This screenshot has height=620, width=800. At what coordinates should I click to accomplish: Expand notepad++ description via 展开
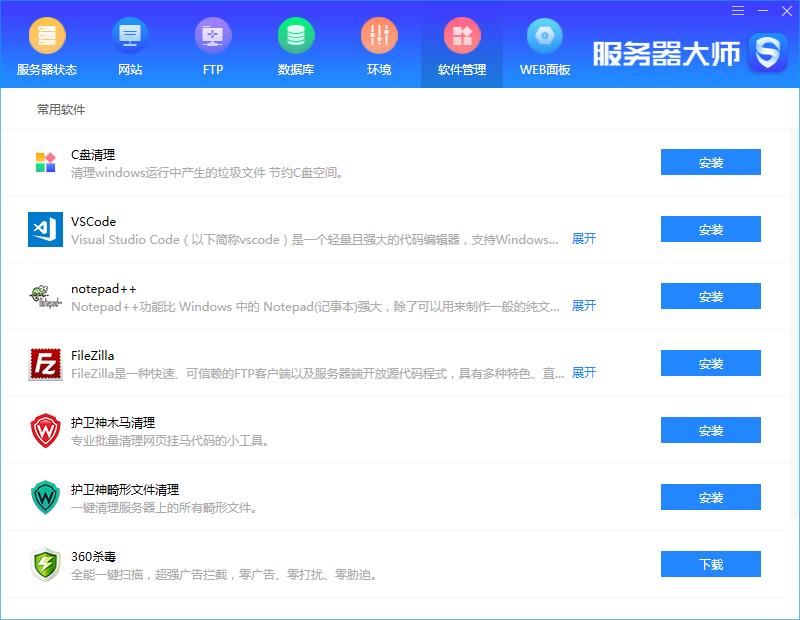(x=584, y=305)
